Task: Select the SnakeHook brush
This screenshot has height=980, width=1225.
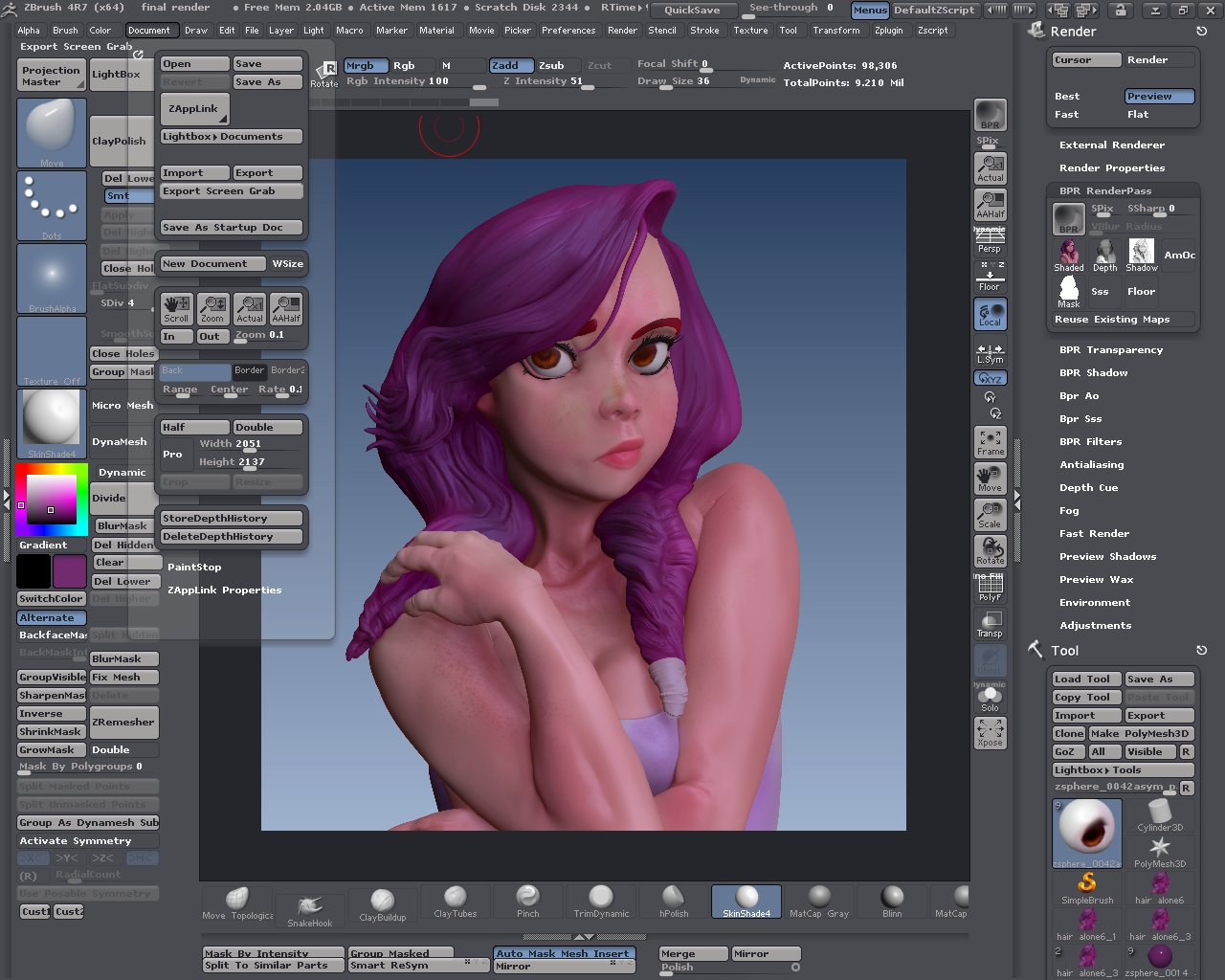Action: click(x=310, y=910)
